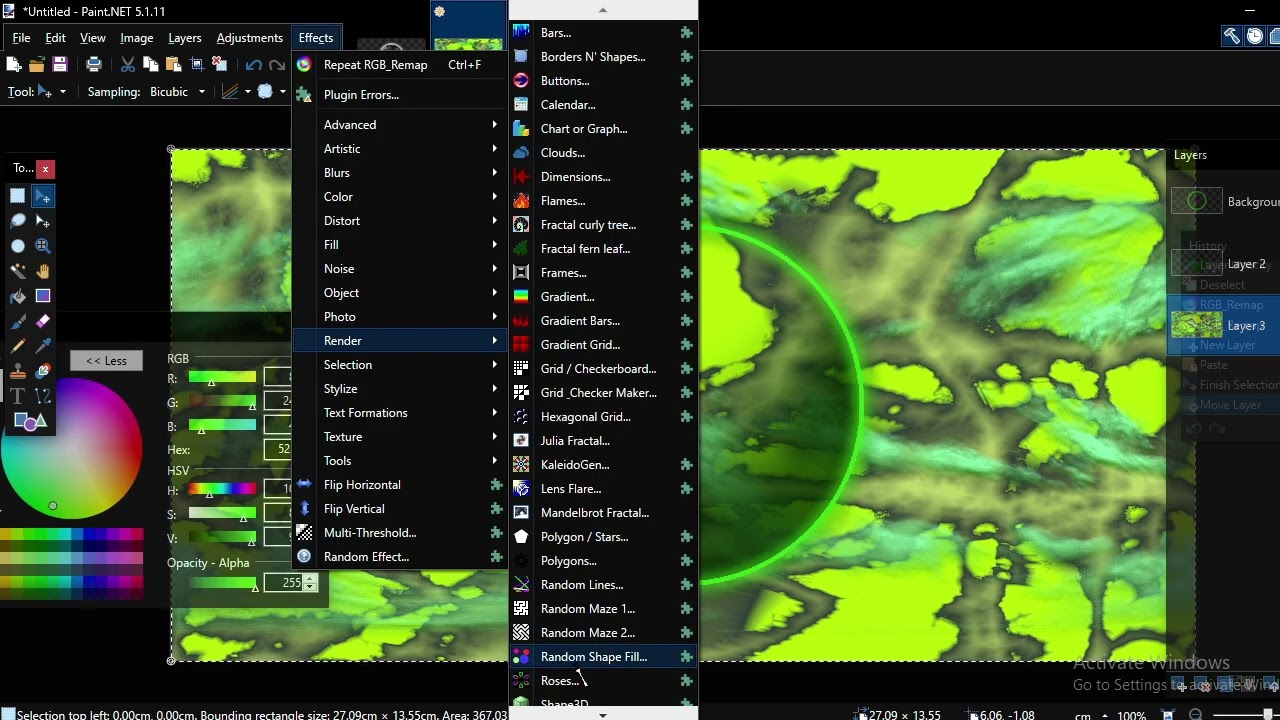Select the Background layer thumbnail
The width and height of the screenshot is (1280, 720).
(1197, 202)
